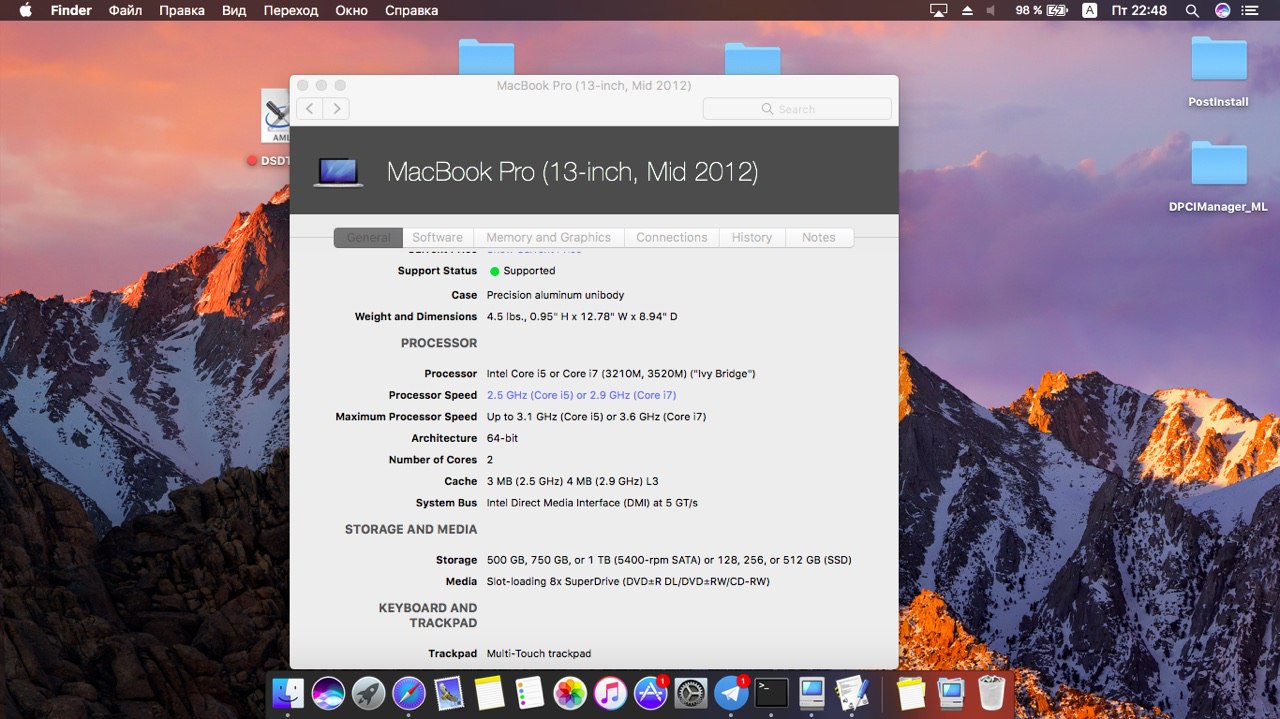Open Mail stamp icon in Dock
Image resolution: width=1280 pixels, height=719 pixels.
coord(449,692)
